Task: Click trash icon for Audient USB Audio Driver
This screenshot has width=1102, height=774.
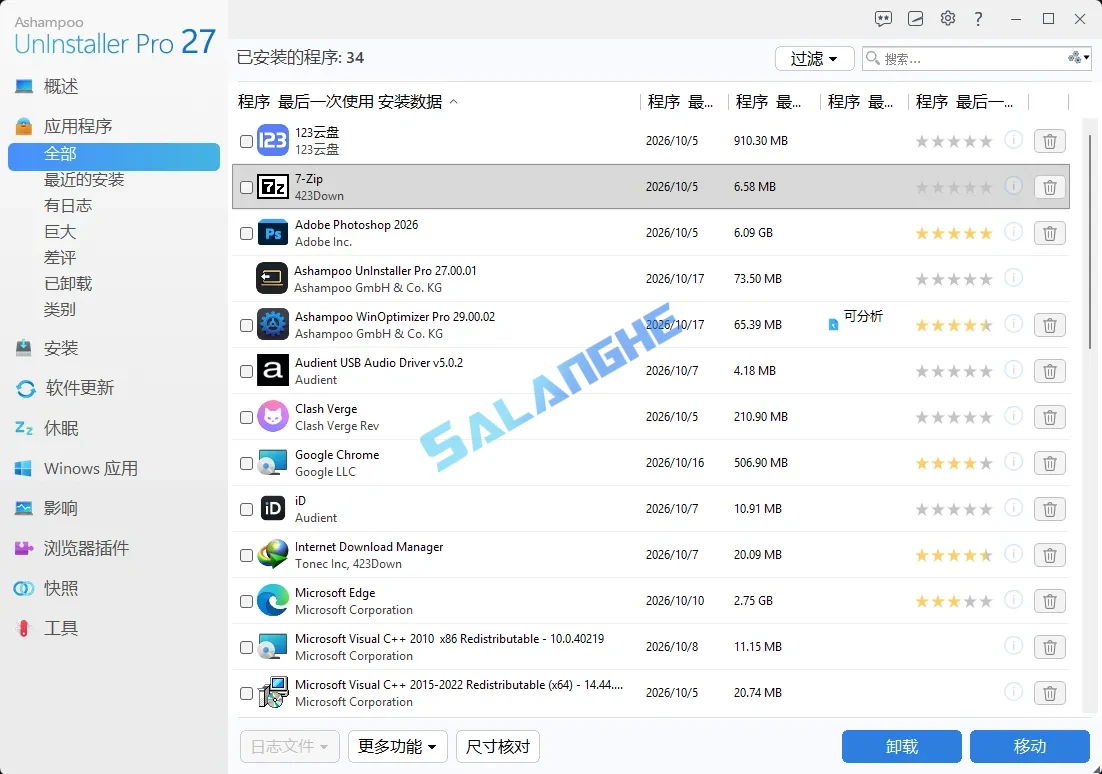Action: click(x=1049, y=371)
